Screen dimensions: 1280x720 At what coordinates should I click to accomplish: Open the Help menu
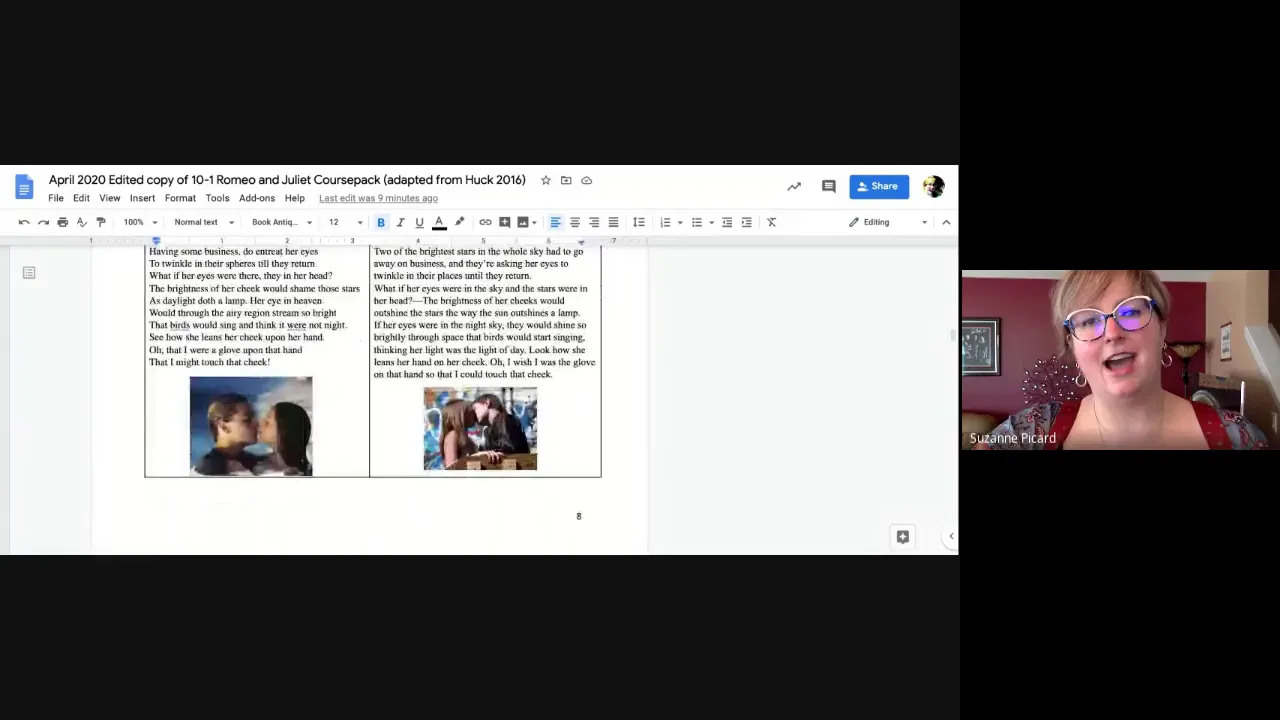click(x=294, y=198)
